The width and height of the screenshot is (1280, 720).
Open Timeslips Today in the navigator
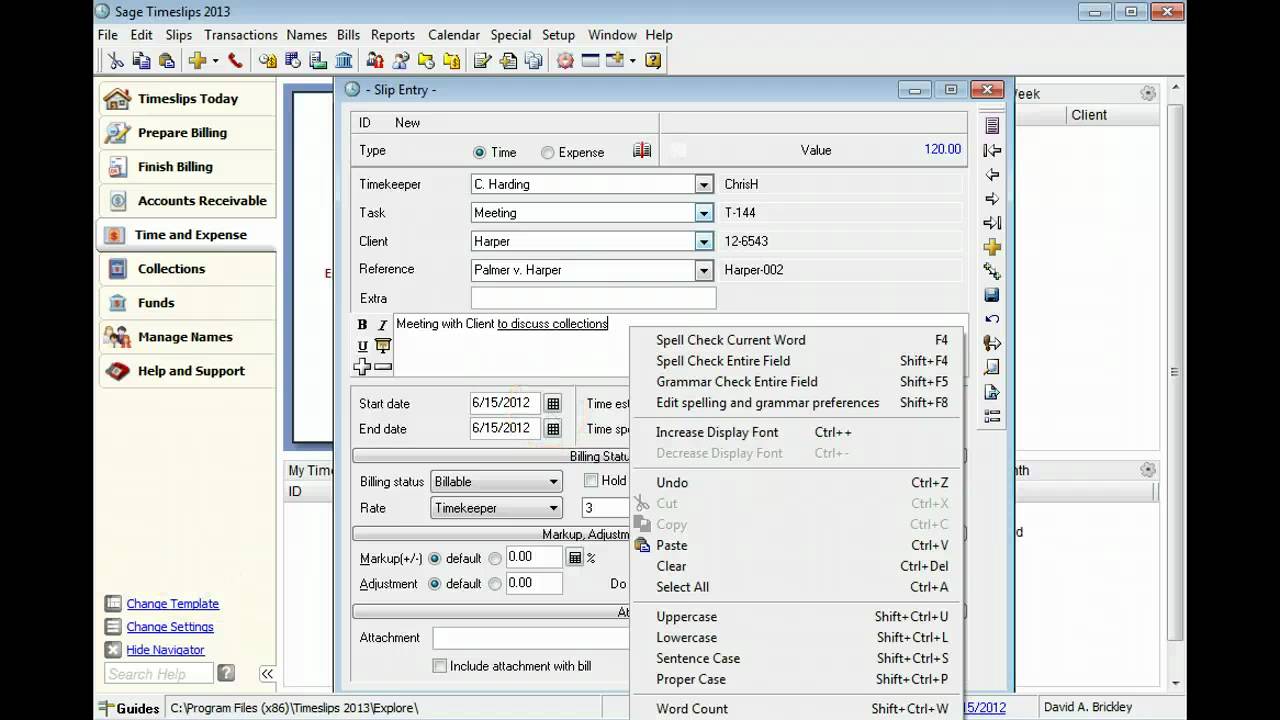[x=187, y=99]
